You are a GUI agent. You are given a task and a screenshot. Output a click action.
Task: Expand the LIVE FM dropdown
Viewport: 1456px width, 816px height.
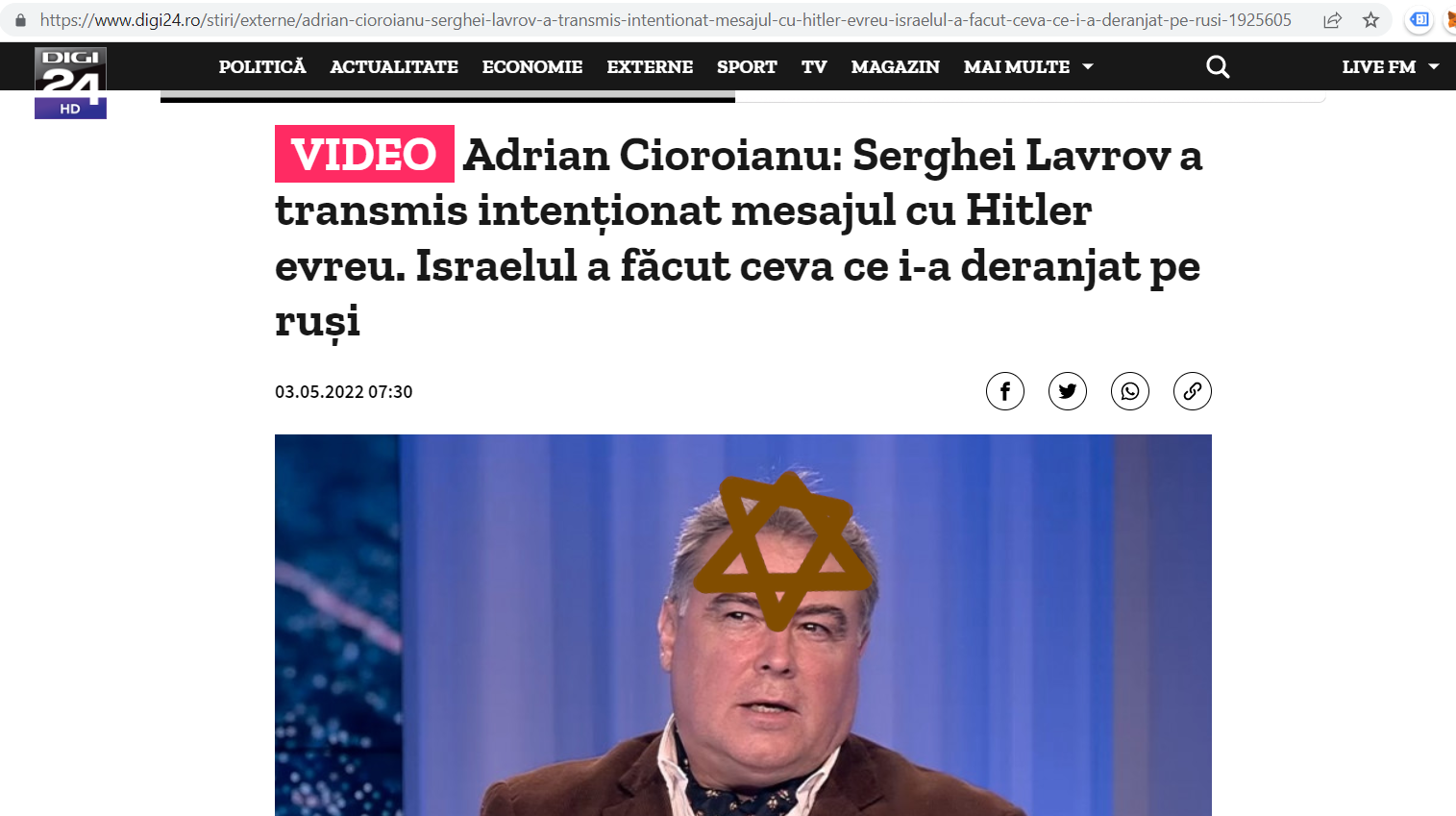click(1391, 66)
